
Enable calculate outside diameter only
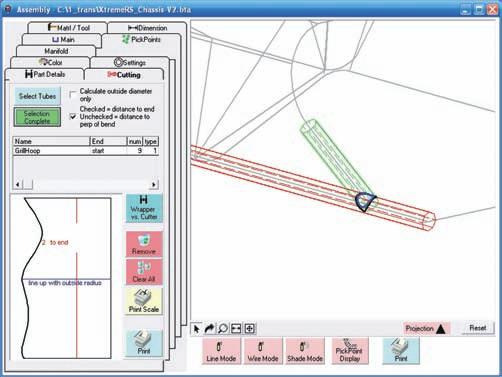[x=73, y=95]
